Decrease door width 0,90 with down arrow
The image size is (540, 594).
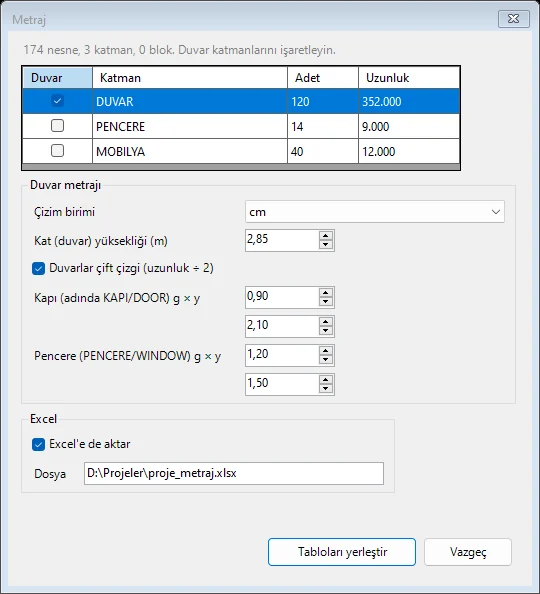pos(326,302)
